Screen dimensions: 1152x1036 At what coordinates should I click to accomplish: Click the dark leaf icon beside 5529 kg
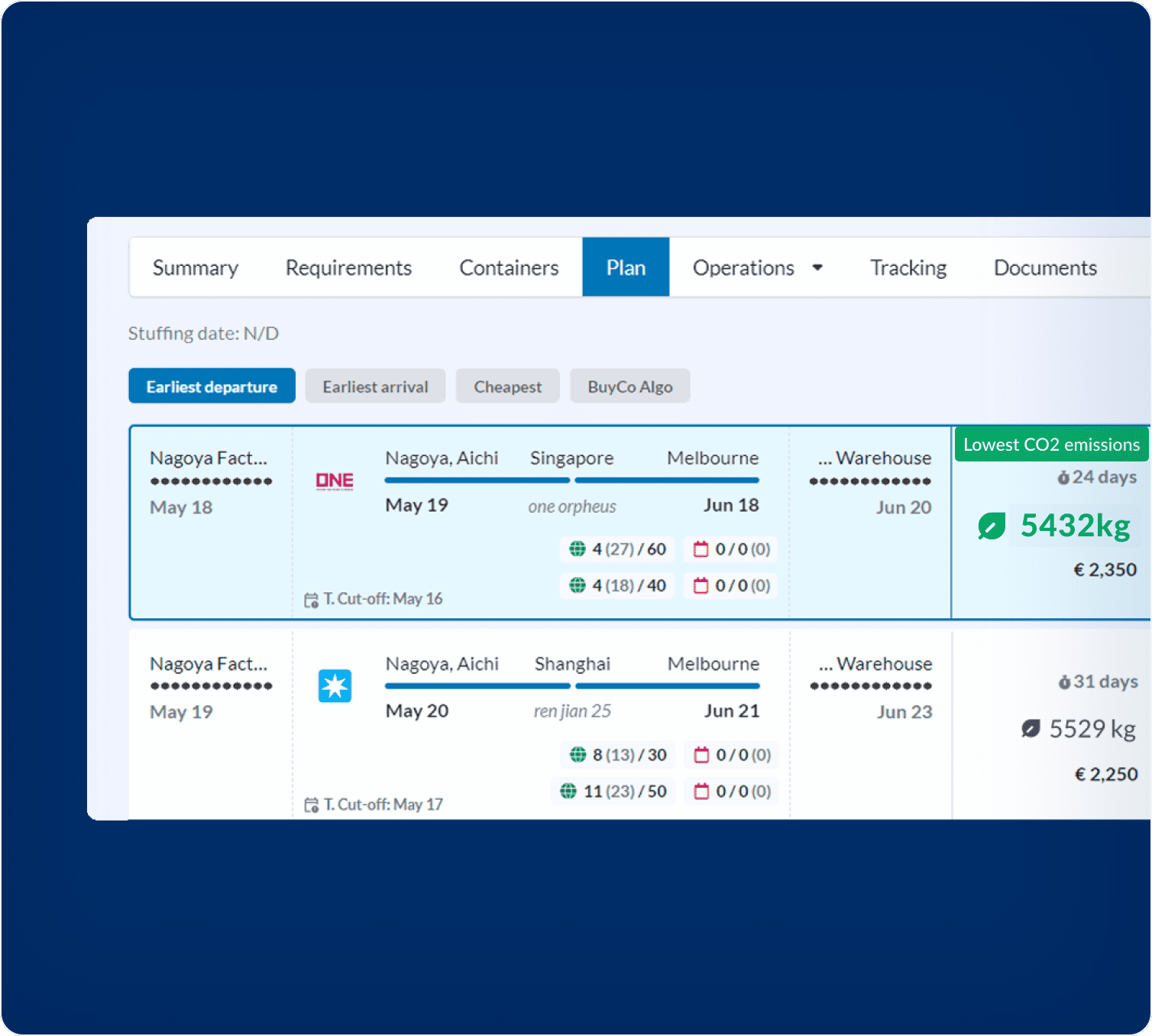[x=1031, y=729]
